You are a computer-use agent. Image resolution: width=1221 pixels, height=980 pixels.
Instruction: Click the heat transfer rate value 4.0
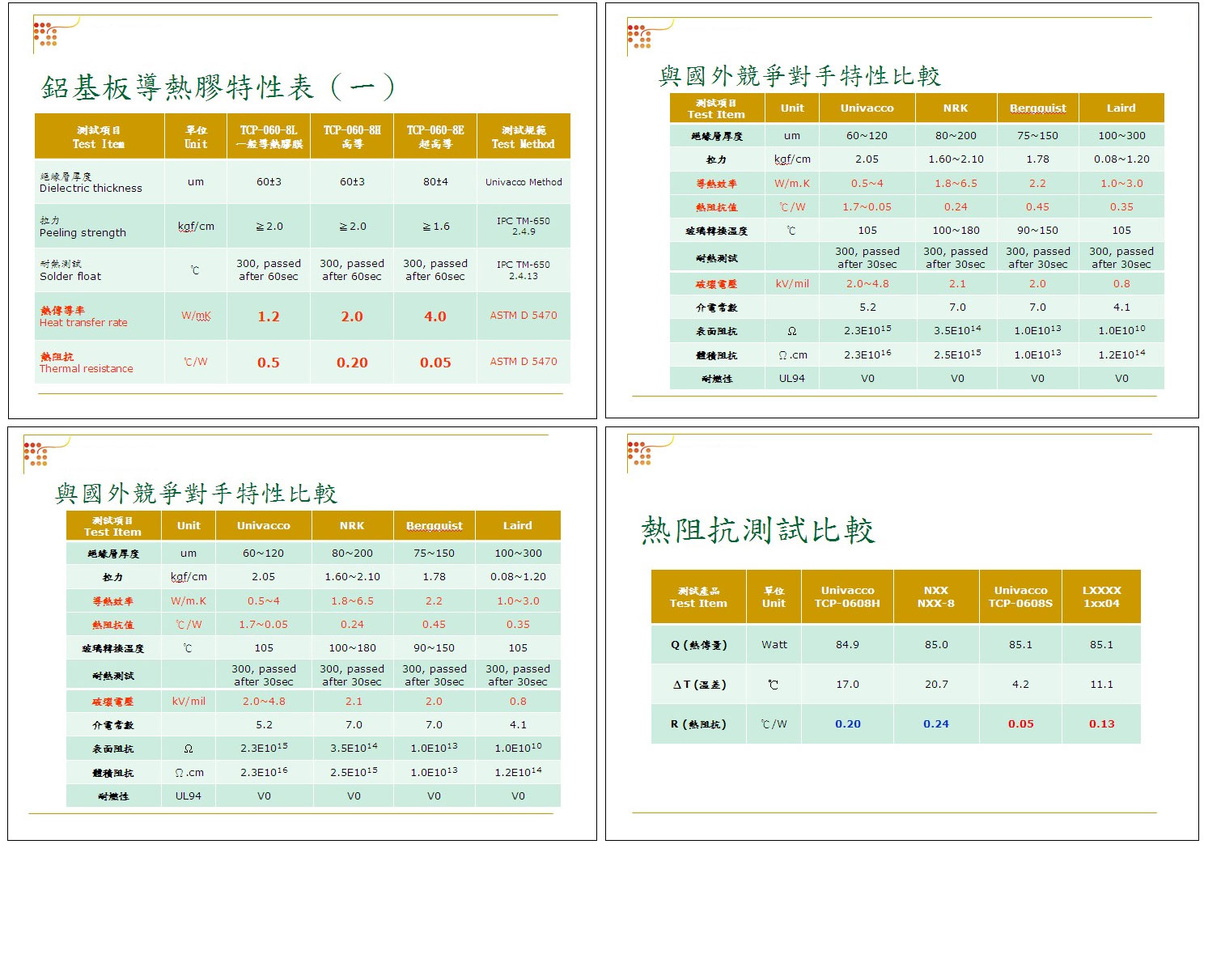[435, 316]
